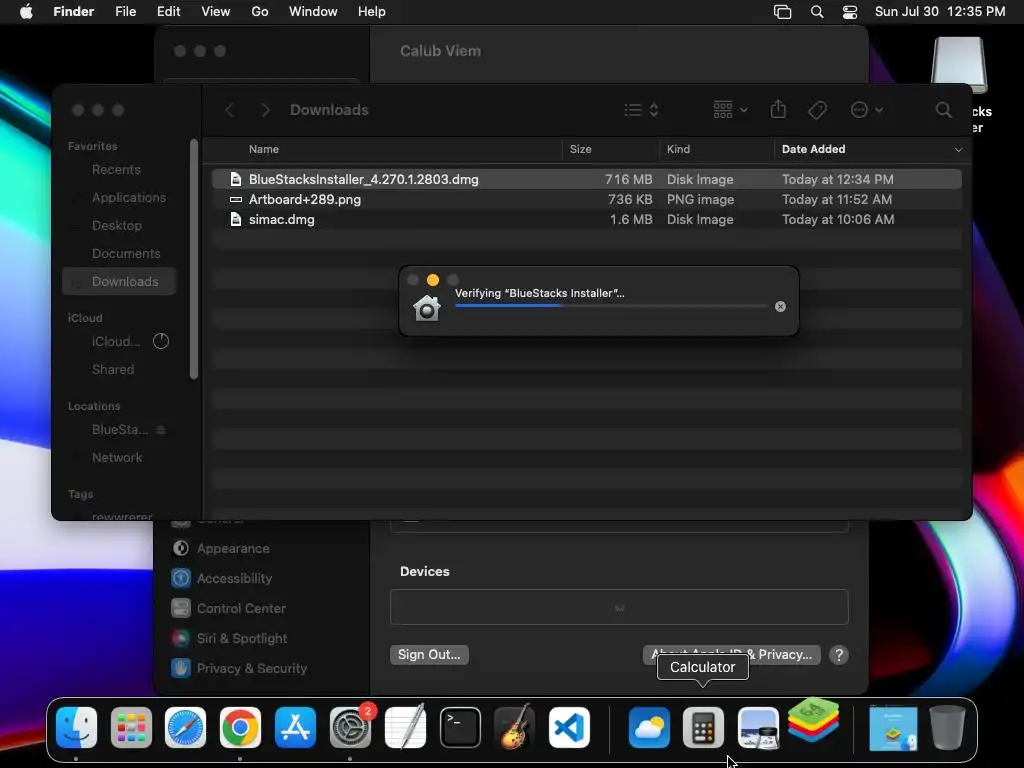Image resolution: width=1024 pixels, height=768 pixels.
Task: Open the View menu
Action: click(x=216, y=12)
